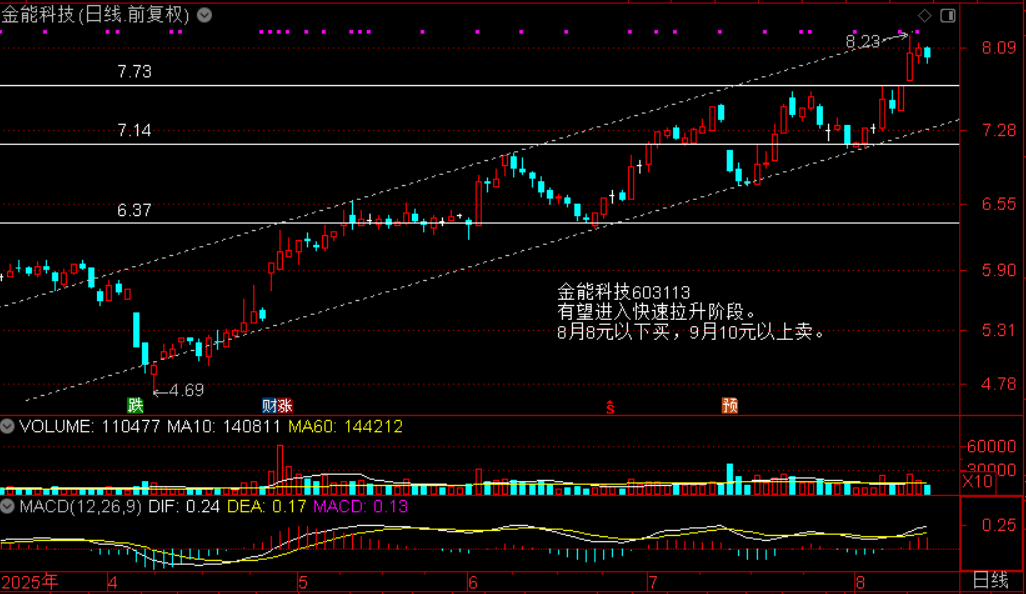Click the diamond icon at top right
The image size is (1026, 594).
coord(925,15)
